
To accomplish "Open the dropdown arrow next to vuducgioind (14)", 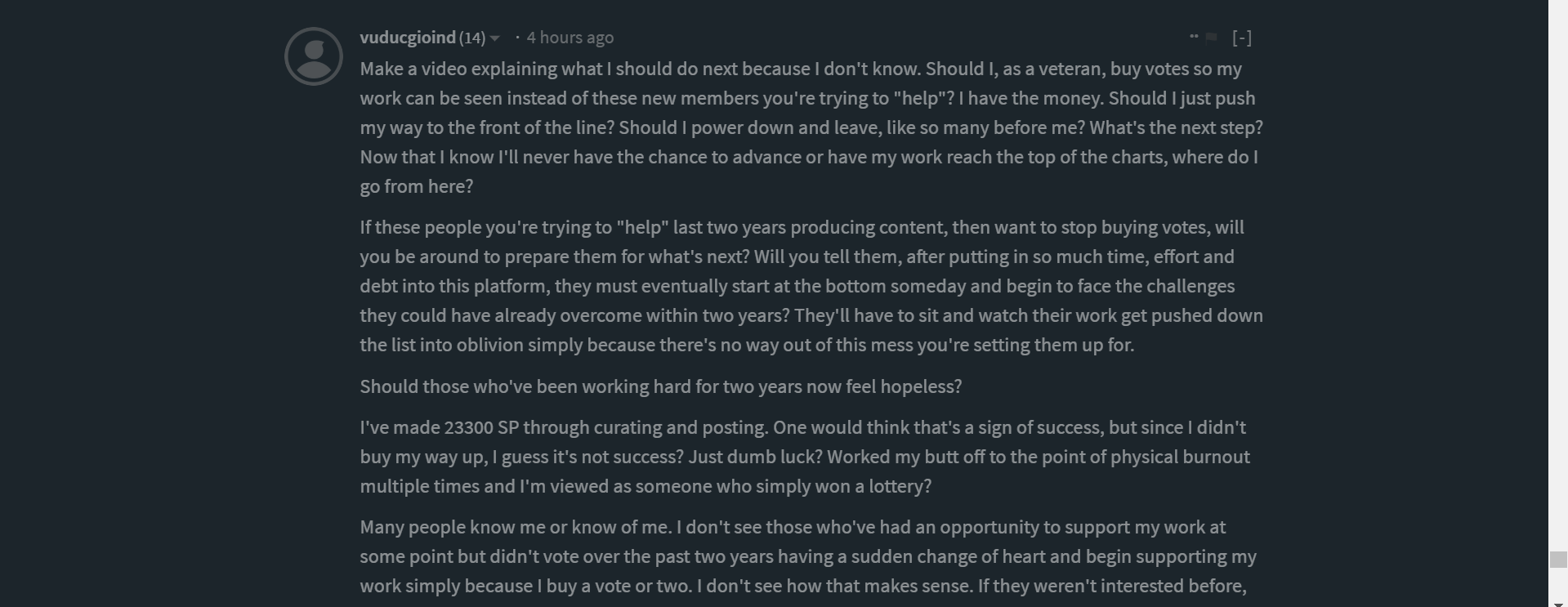I will coord(494,38).
